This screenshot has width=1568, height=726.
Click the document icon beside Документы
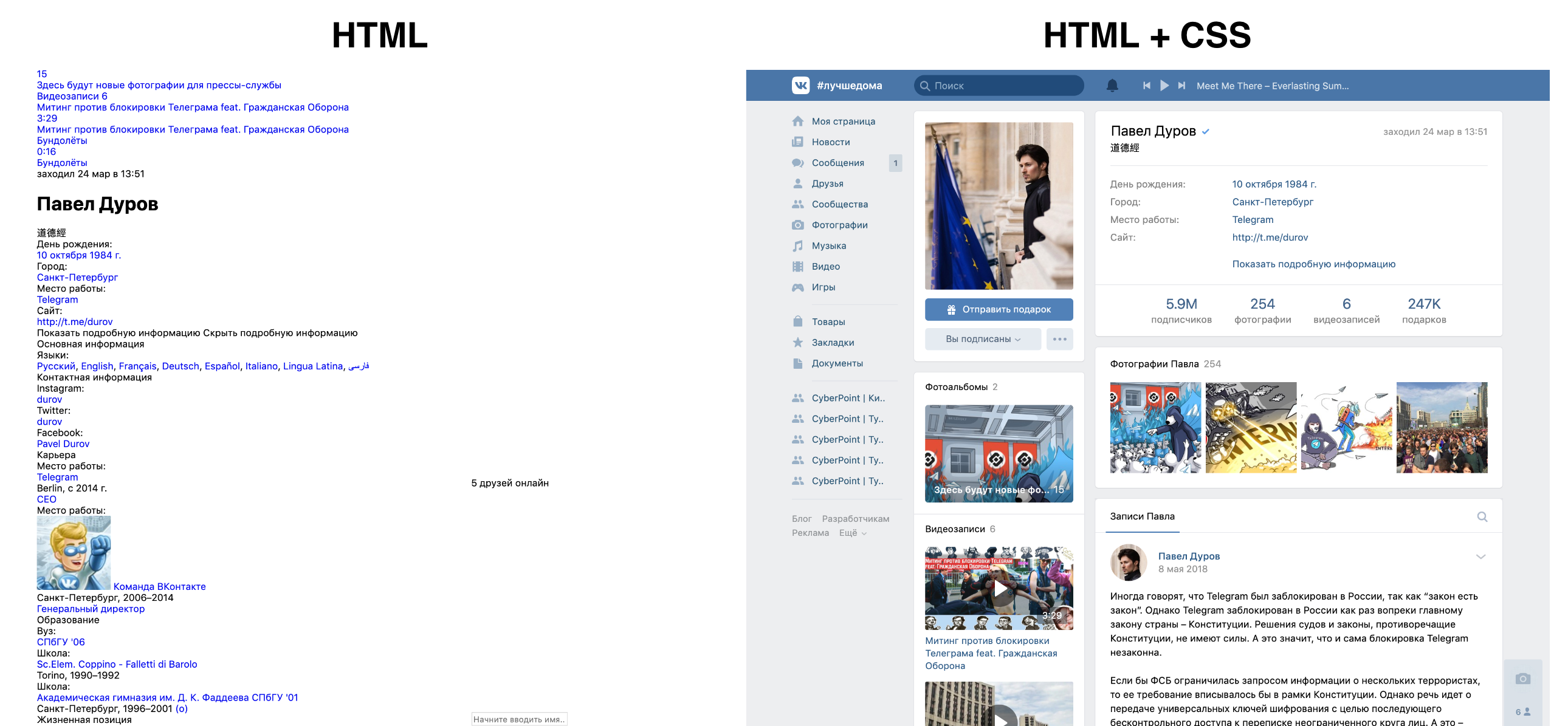(x=797, y=363)
